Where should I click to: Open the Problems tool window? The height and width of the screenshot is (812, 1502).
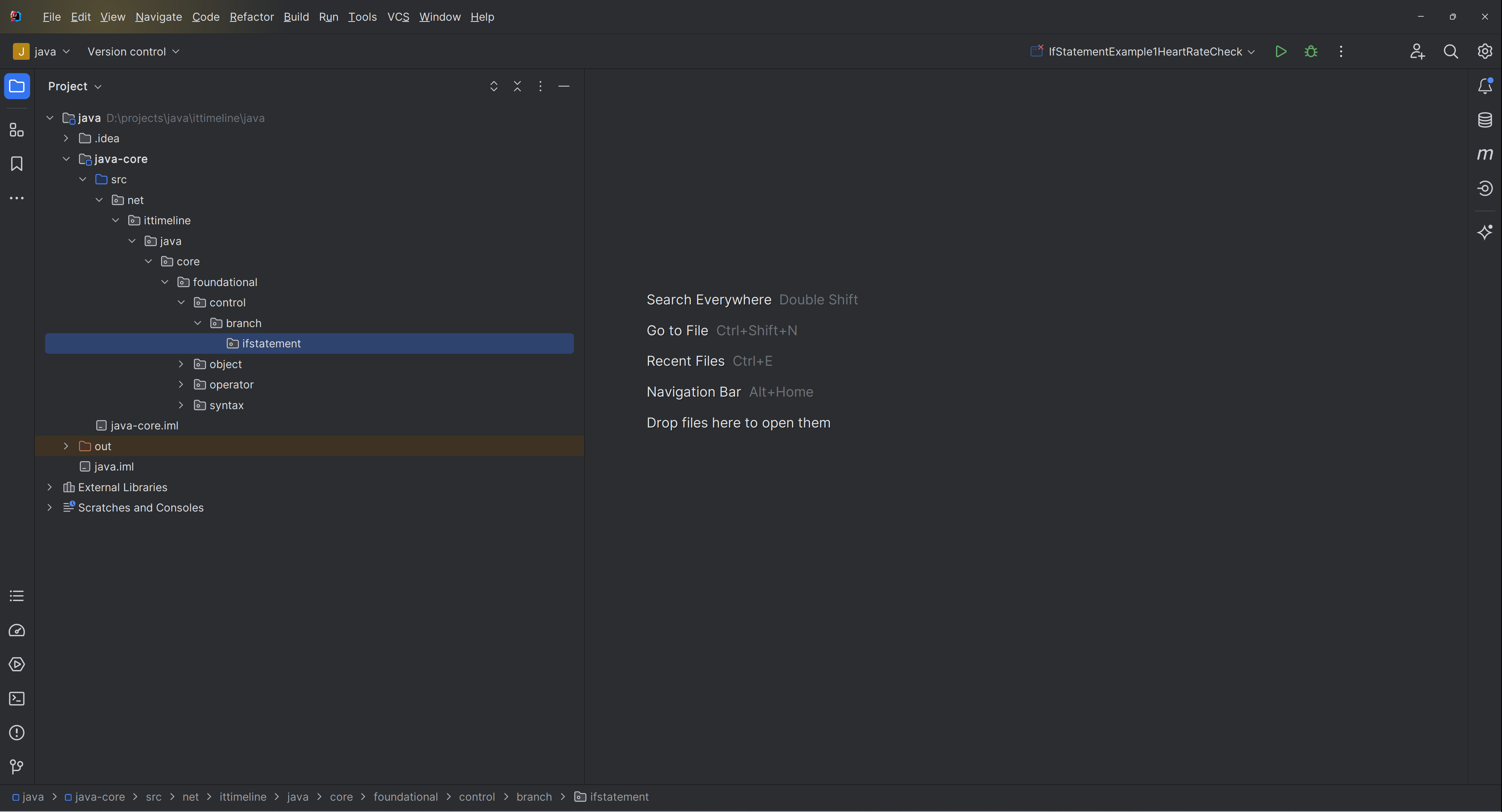click(17, 733)
